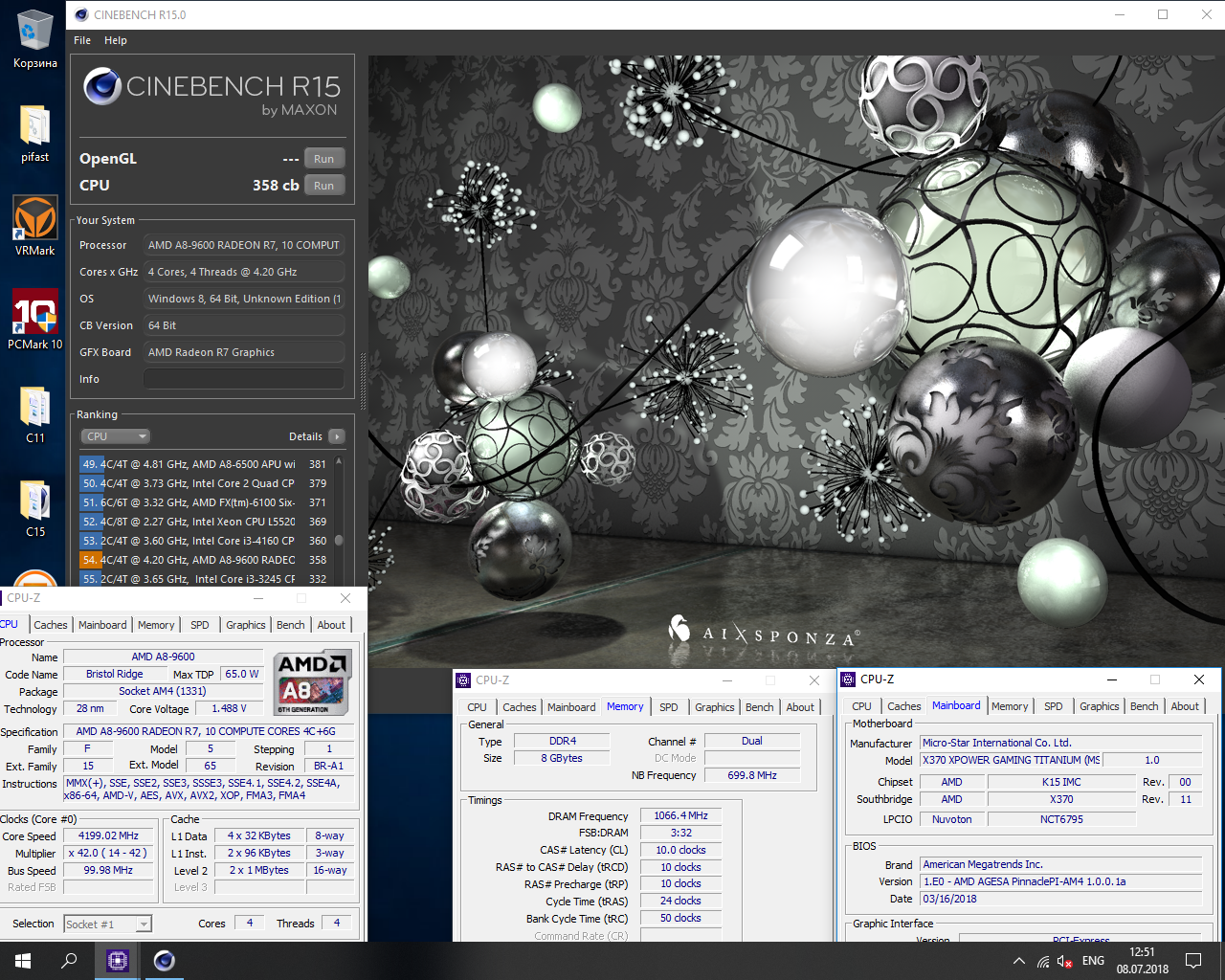Open Bench tab in middle CPU-Z window

pos(760,707)
